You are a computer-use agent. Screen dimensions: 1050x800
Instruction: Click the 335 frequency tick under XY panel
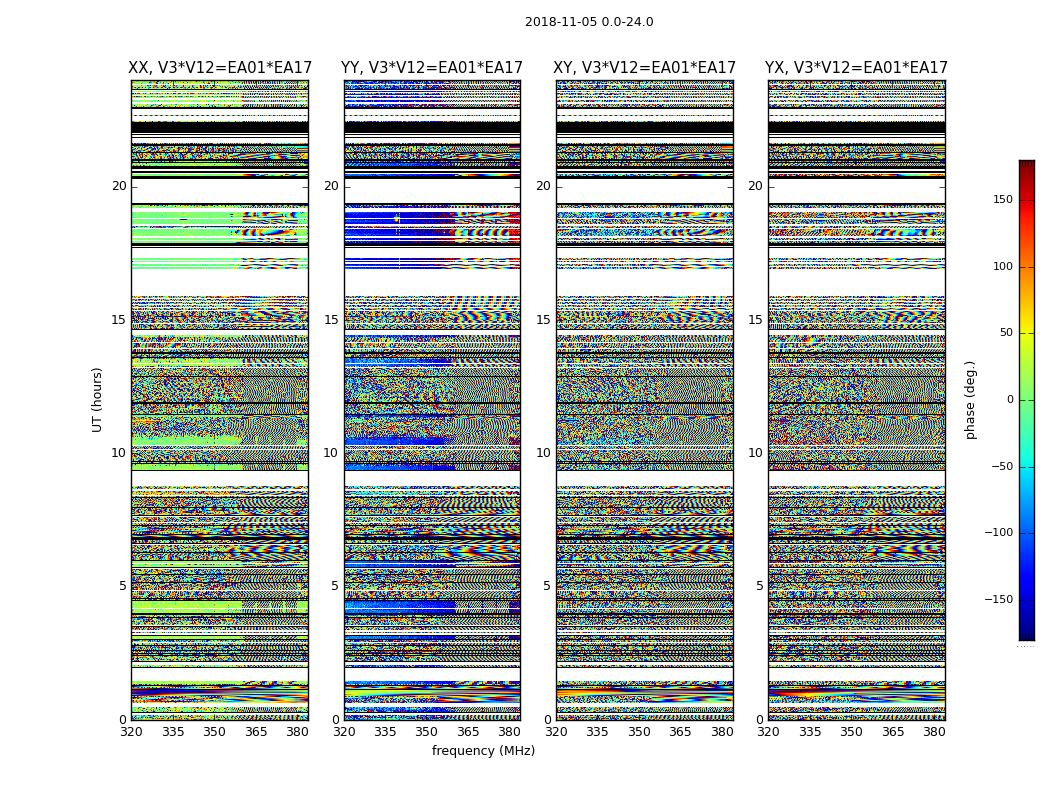point(597,732)
